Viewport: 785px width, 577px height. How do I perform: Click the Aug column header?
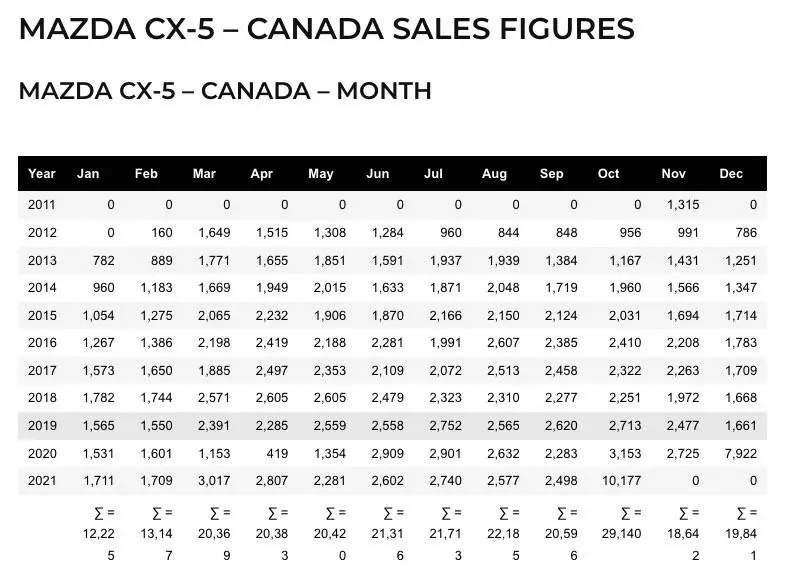point(494,174)
